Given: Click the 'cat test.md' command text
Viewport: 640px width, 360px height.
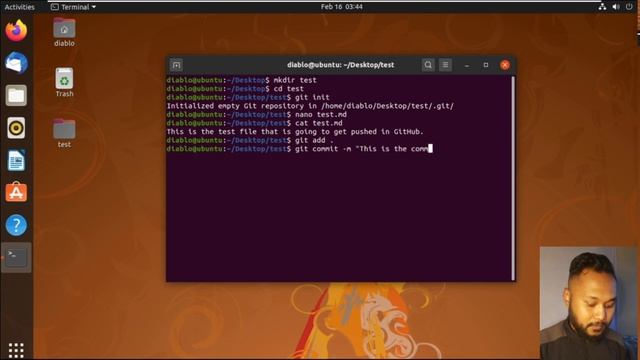Looking at the screenshot, I should pos(319,123).
